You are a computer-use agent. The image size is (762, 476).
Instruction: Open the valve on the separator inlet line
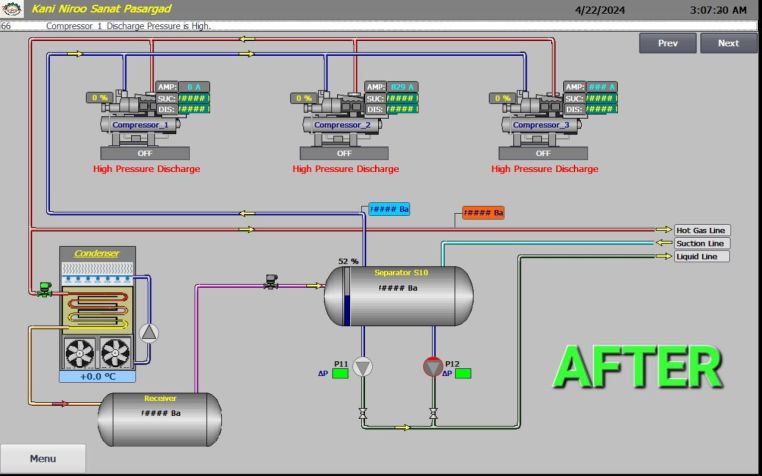pyautogui.click(x=270, y=284)
